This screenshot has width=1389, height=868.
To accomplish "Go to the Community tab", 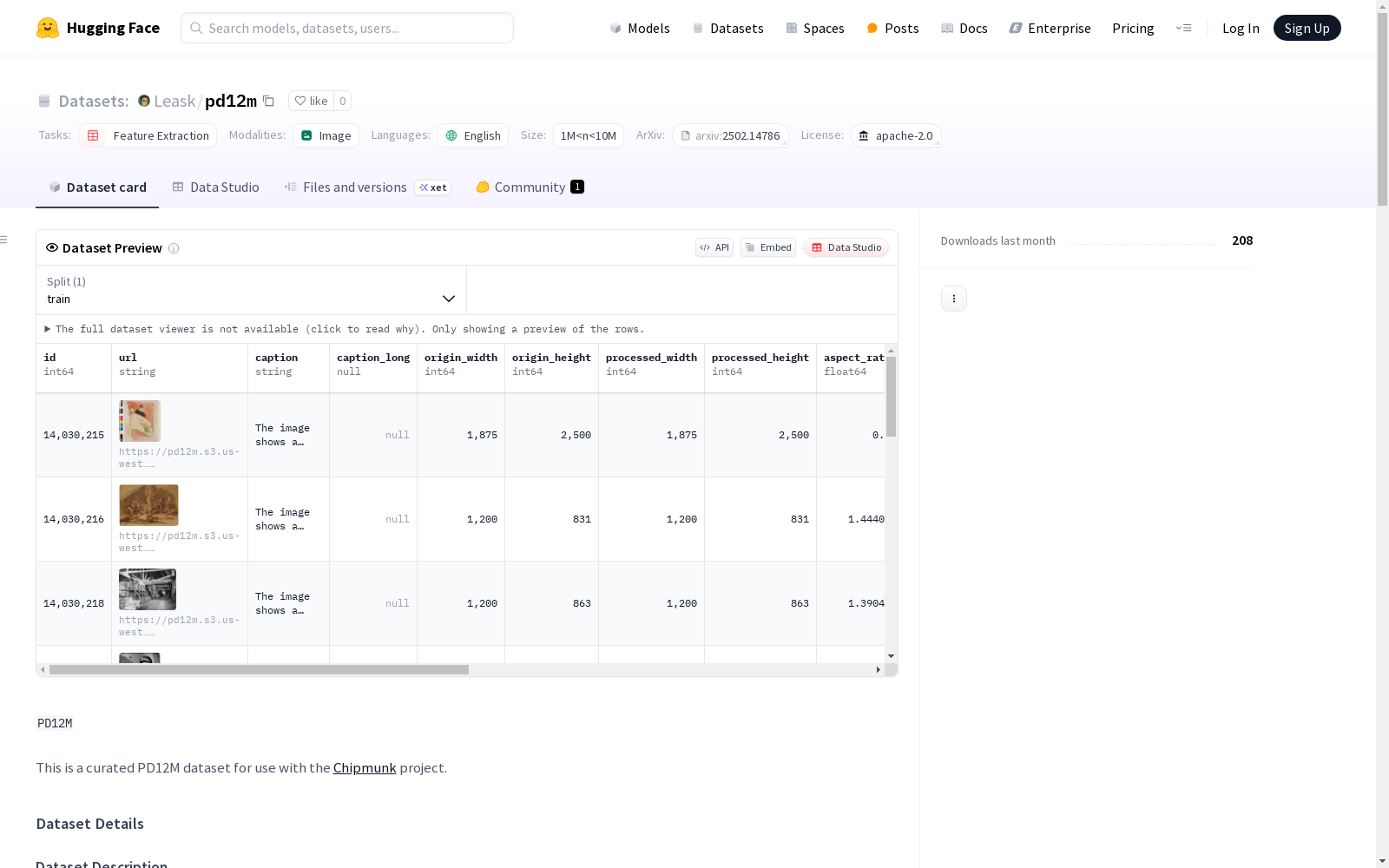I will (x=530, y=187).
